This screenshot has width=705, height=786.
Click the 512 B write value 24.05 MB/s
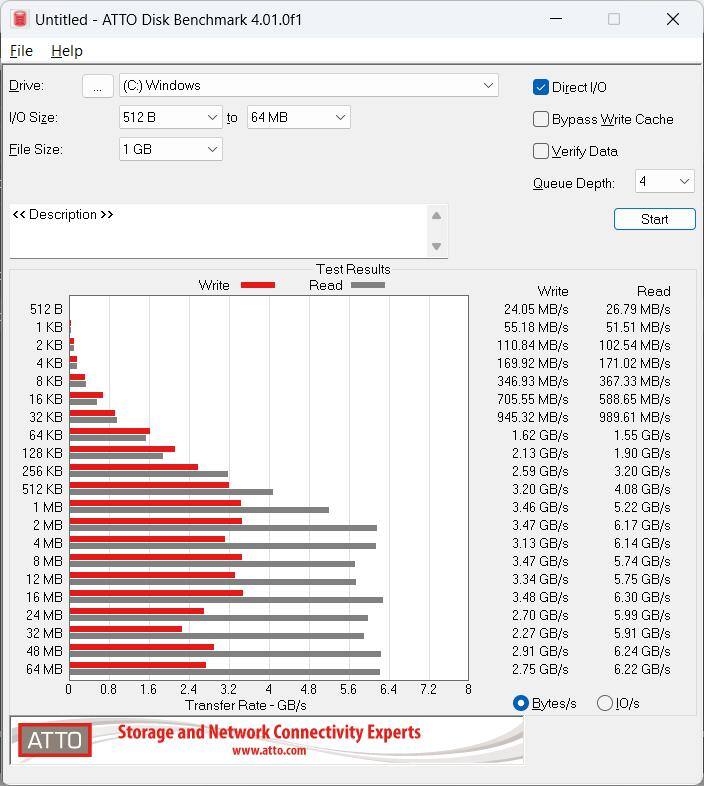pos(536,309)
